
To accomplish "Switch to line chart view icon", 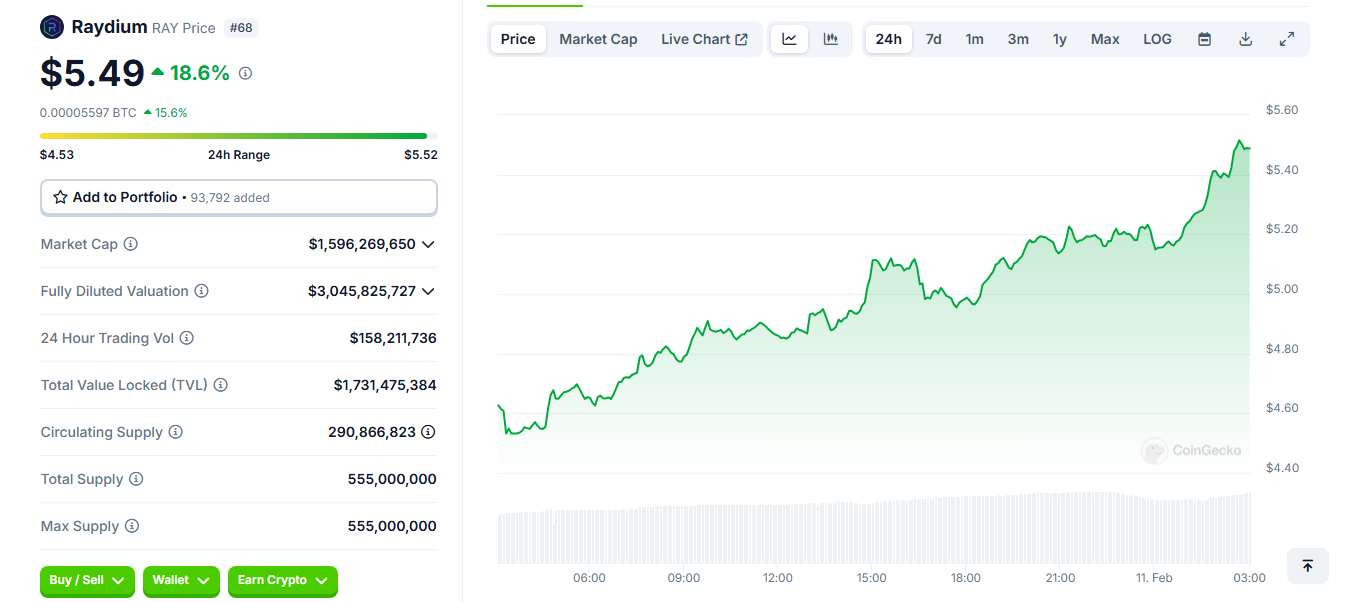I will pyautogui.click(x=789, y=39).
